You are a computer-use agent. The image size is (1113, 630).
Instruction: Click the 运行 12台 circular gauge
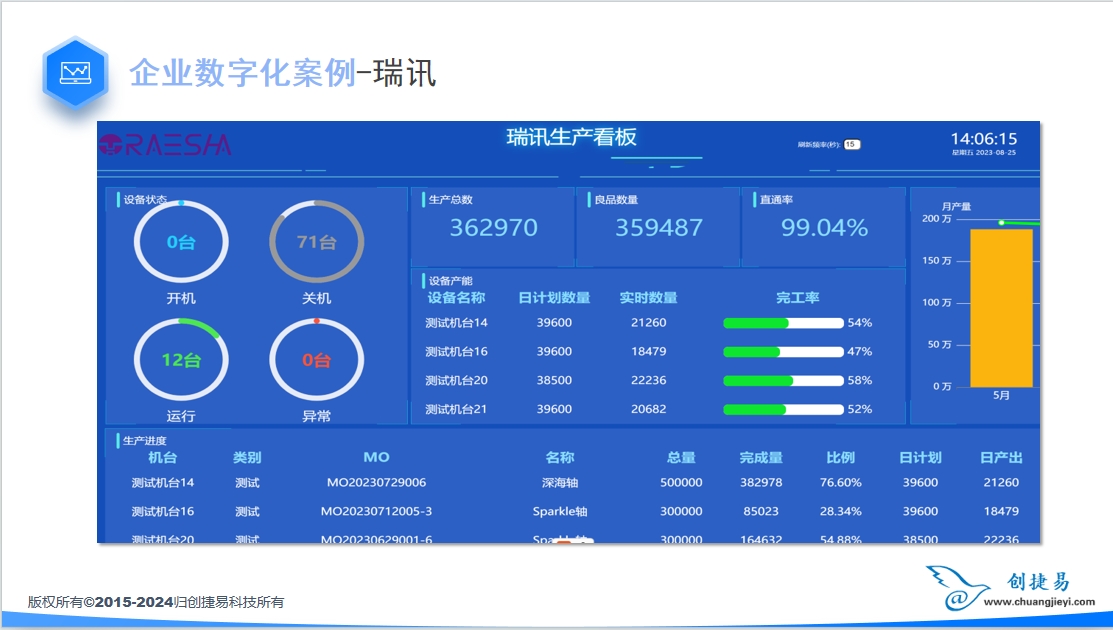[x=181, y=360]
